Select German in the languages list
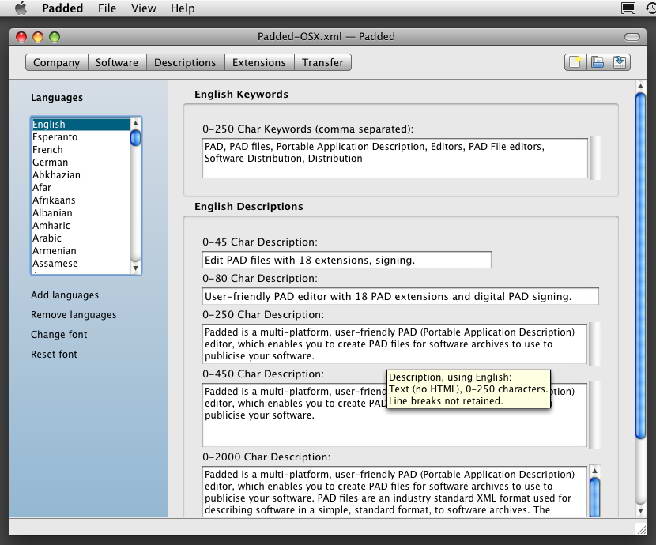Viewport: 657px width, 545px height. pos(81,162)
